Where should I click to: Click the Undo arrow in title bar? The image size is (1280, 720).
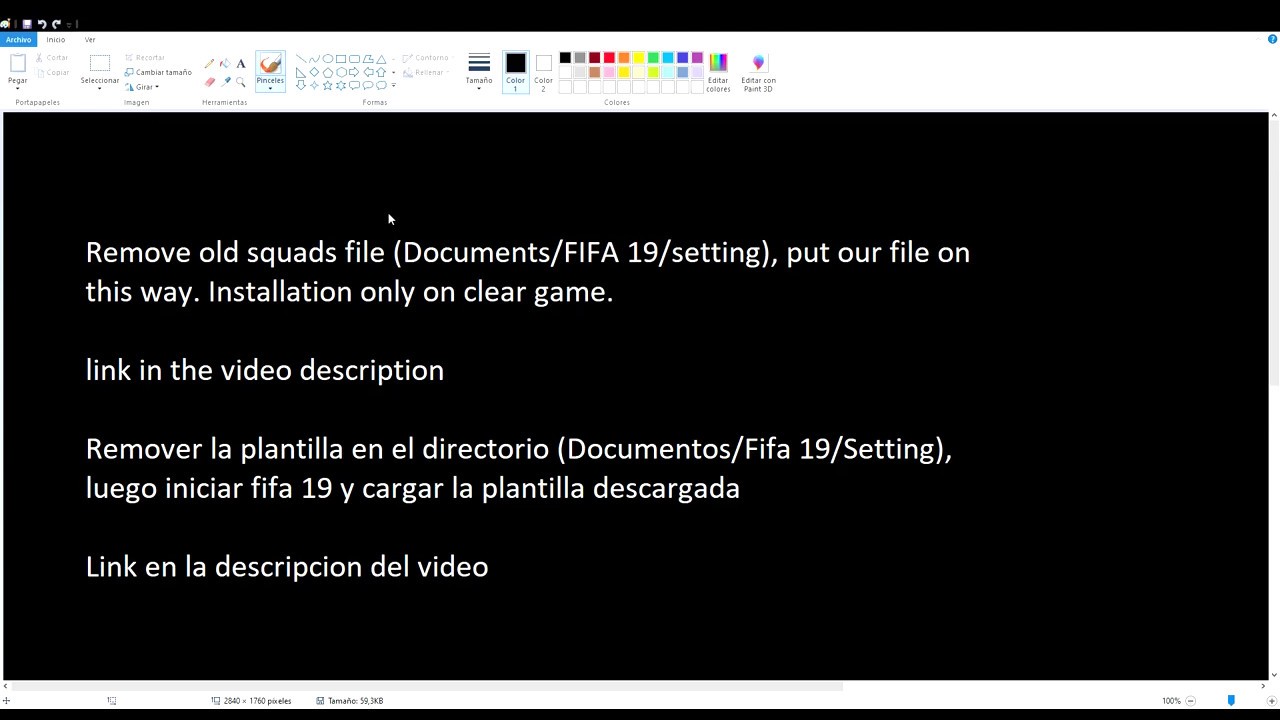tap(42, 23)
